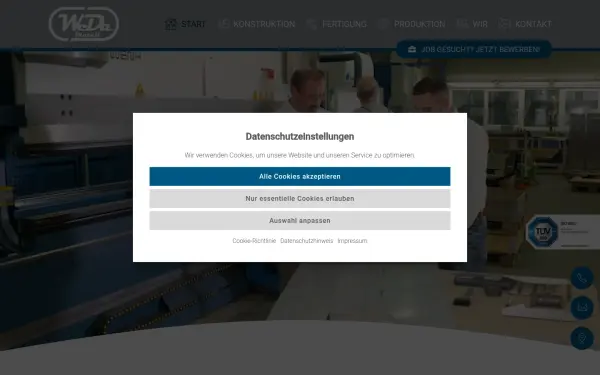The width and height of the screenshot is (600, 375).
Task: Click the icon beside PRODUKTION
Action: [x=383, y=24]
